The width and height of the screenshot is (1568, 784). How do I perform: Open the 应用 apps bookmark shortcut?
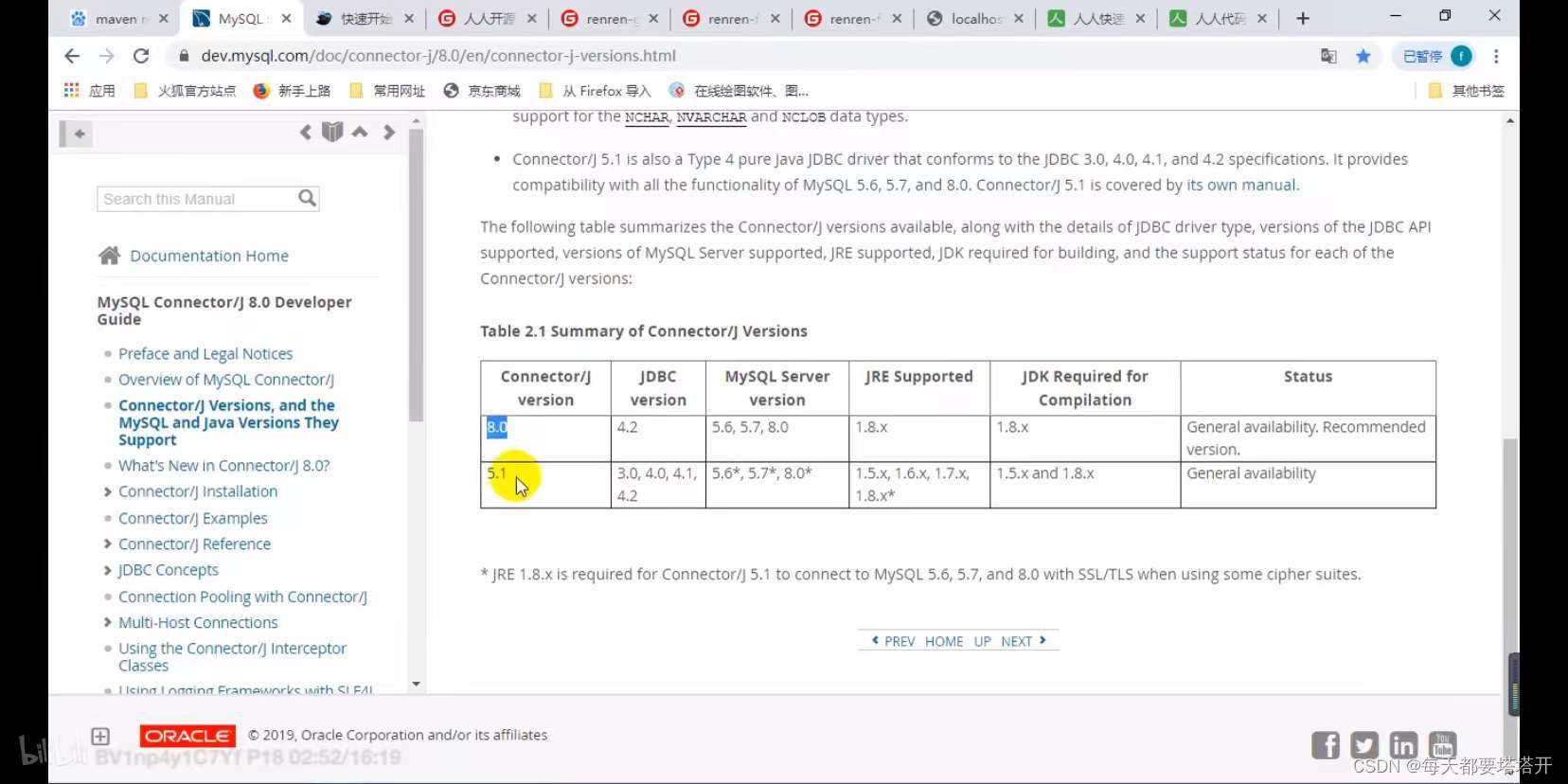[90, 91]
